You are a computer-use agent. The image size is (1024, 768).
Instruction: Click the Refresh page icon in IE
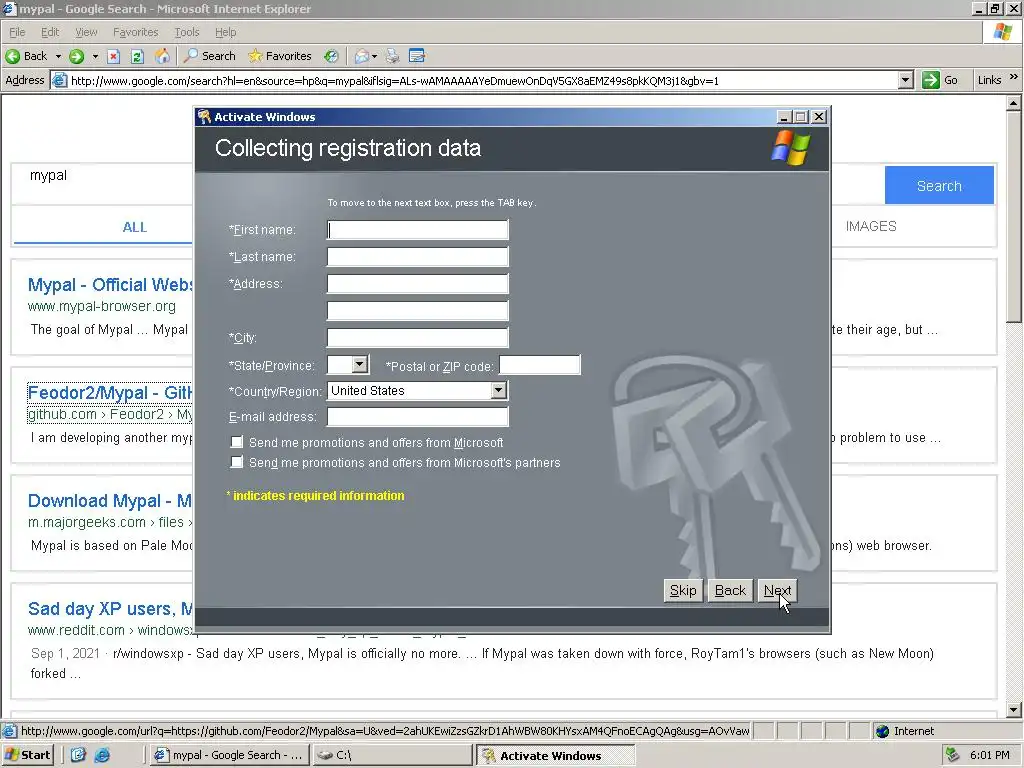click(137, 56)
